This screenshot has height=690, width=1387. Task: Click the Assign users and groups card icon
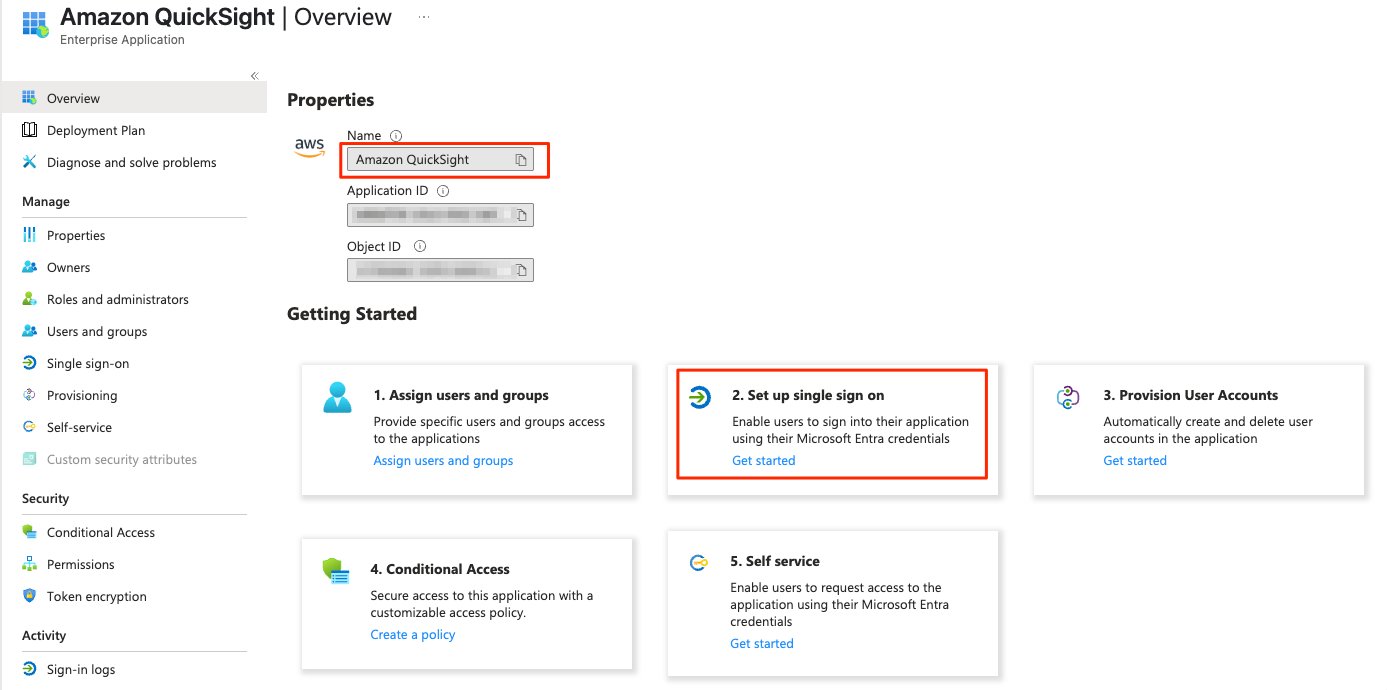(338, 397)
